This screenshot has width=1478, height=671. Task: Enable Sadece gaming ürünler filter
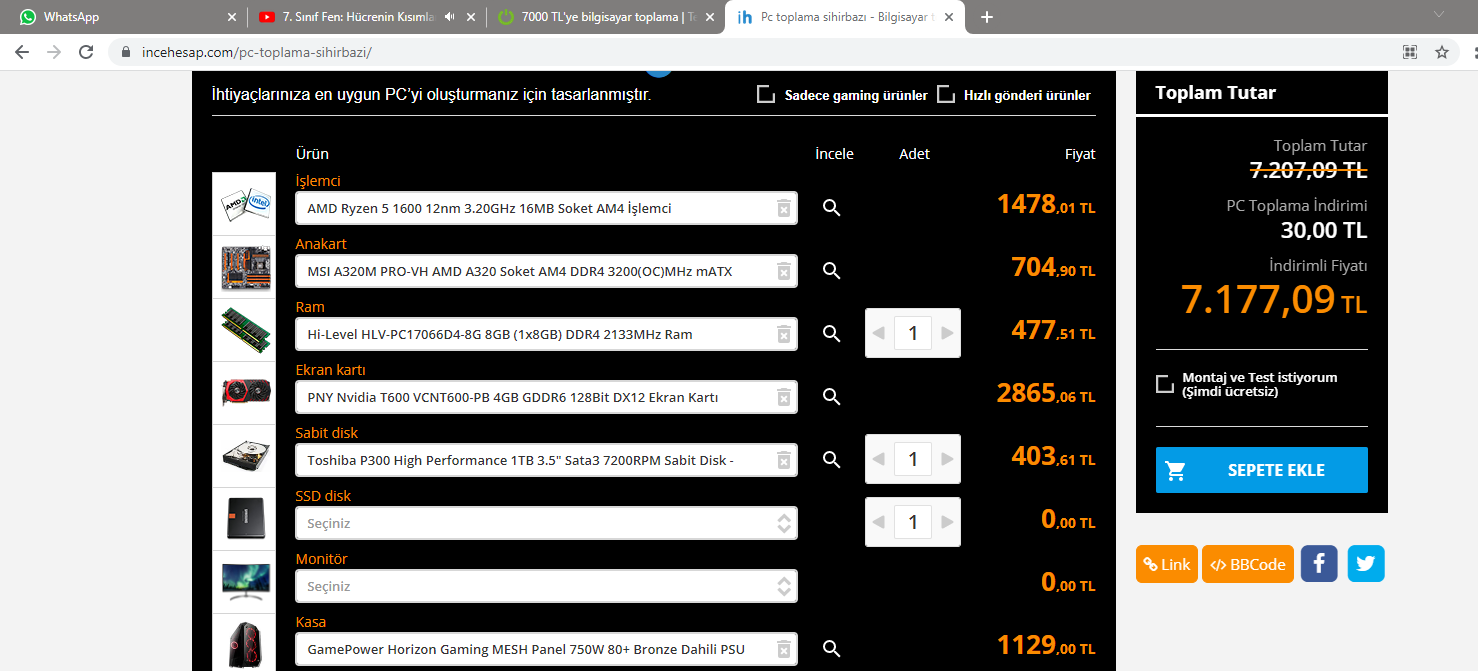(766, 95)
